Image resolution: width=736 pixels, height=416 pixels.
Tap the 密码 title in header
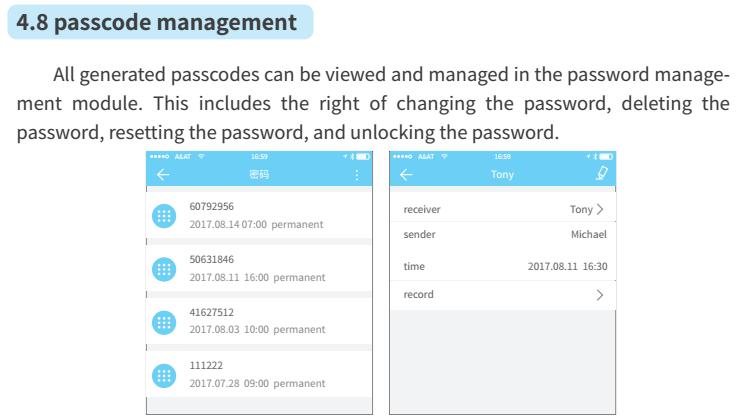pos(259,175)
